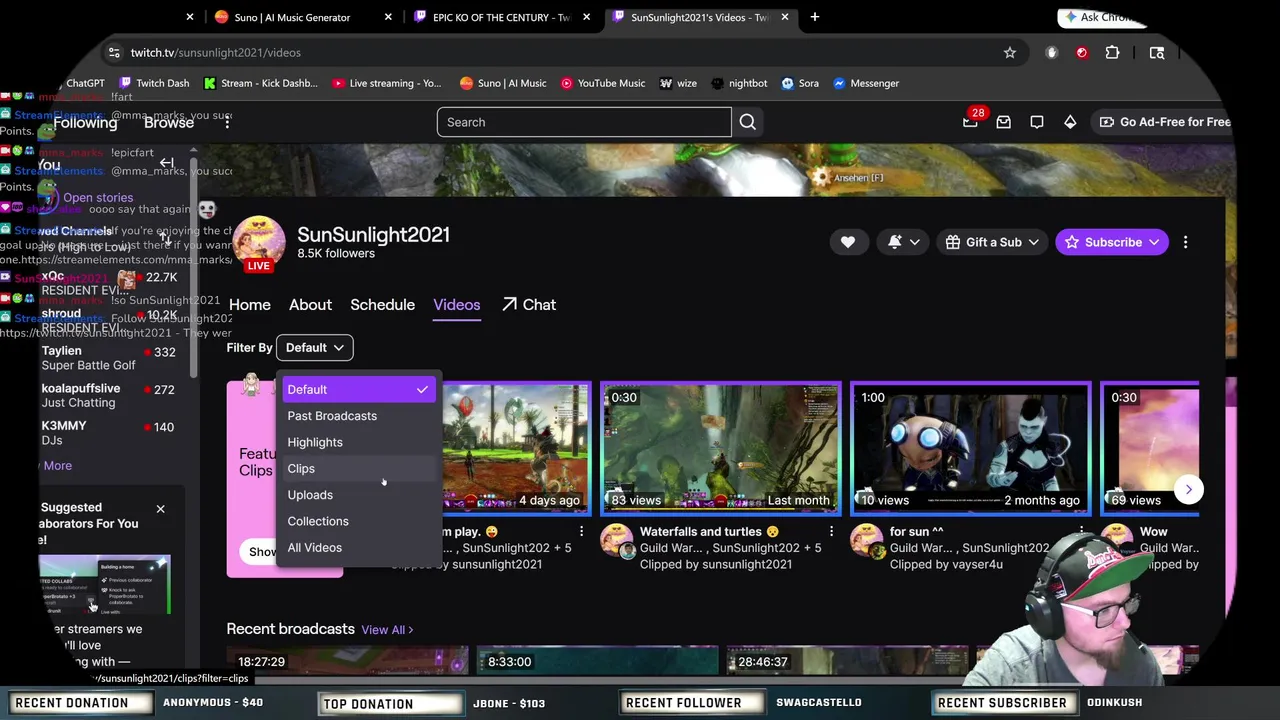Pop out the Chat tab
This screenshot has width=1280, height=720.
529,305
